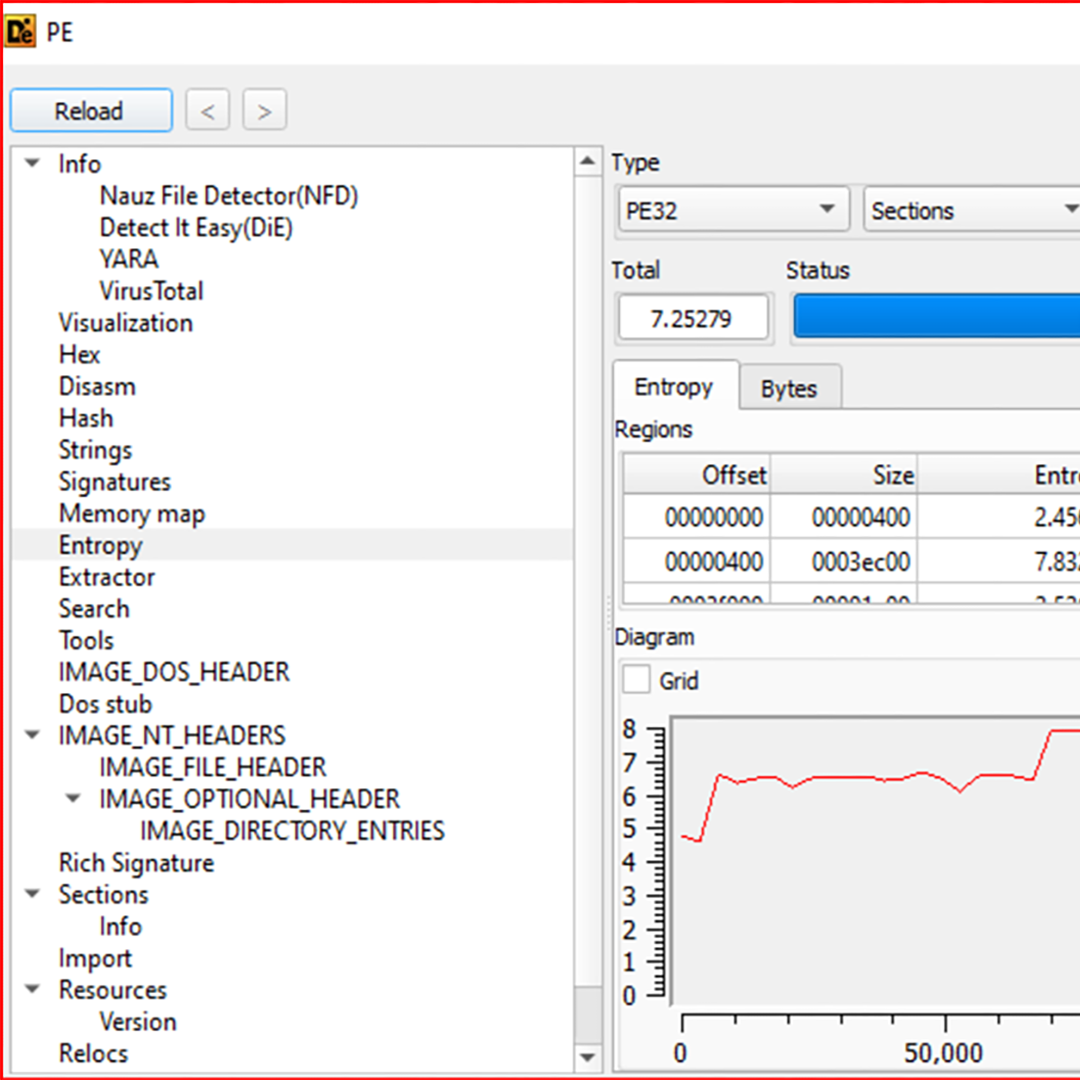Open the Strings tree item
The width and height of the screenshot is (1080, 1080).
(x=96, y=450)
